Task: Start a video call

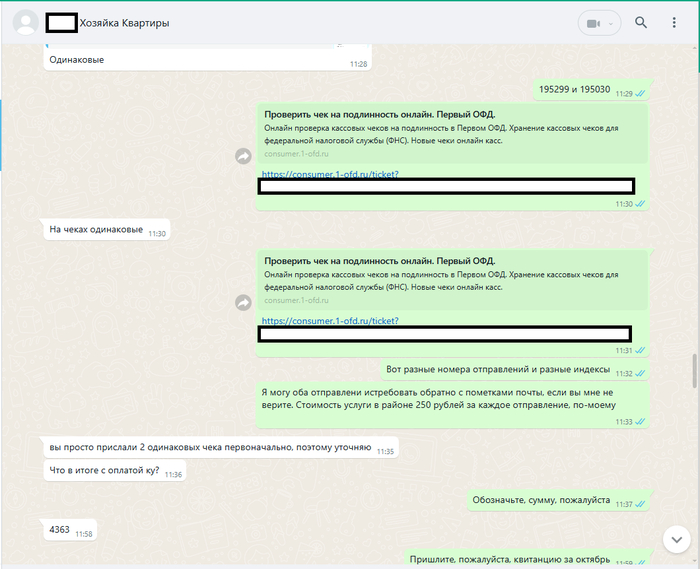Action: [x=593, y=23]
